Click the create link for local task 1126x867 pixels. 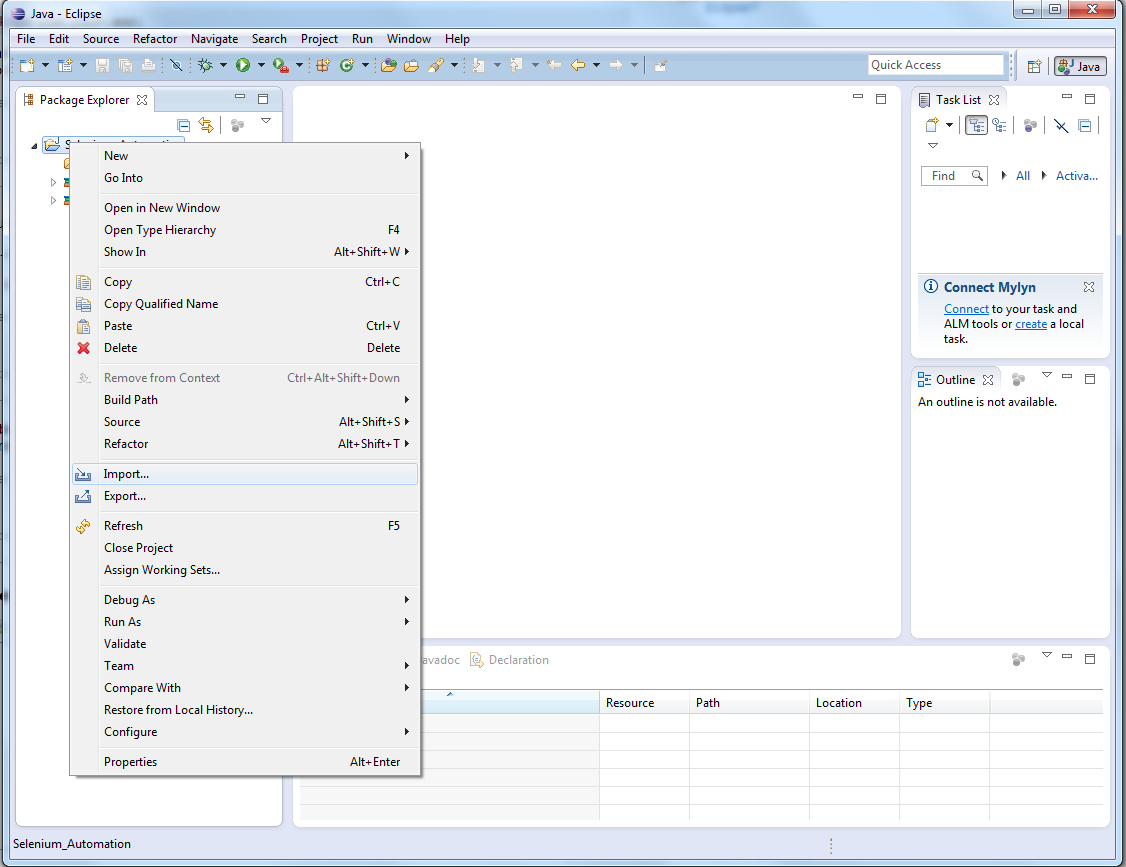pos(1030,324)
